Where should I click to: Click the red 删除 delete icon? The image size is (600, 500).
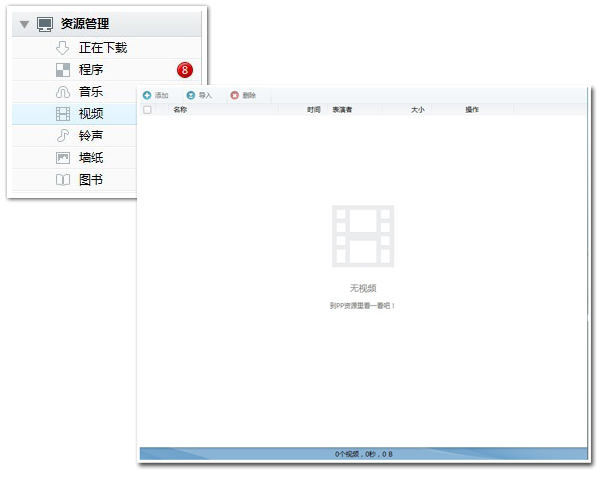pos(235,95)
